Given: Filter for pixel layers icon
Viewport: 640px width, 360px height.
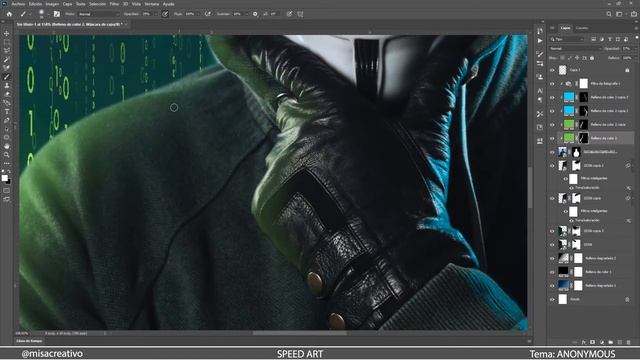Looking at the screenshot, I should pyautogui.click(x=593, y=39).
